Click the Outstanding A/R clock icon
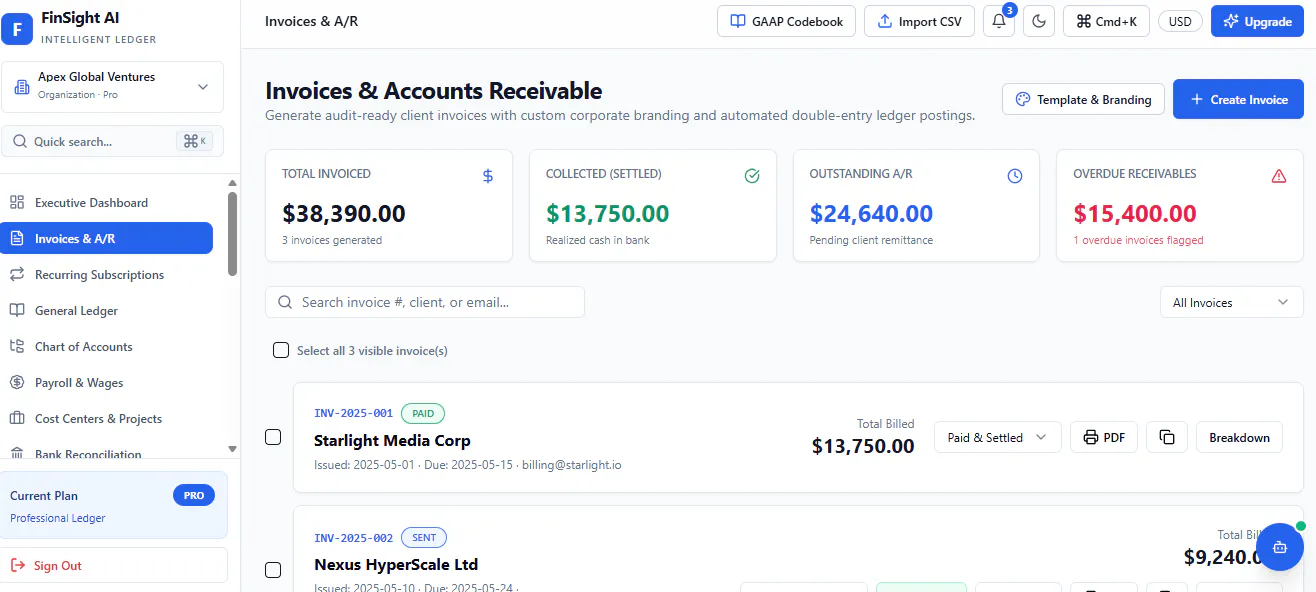Screen dimensions: 1316x592 click(x=1015, y=176)
